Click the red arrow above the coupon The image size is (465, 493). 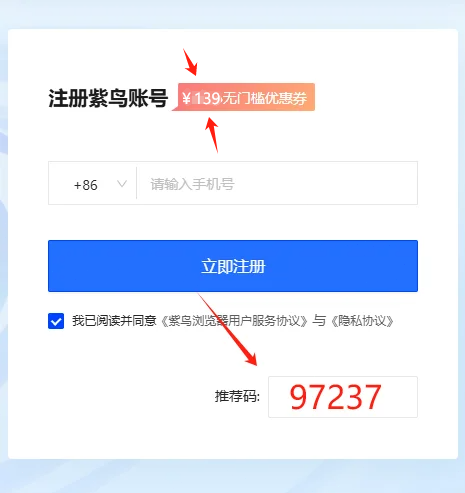pos(190,62)
